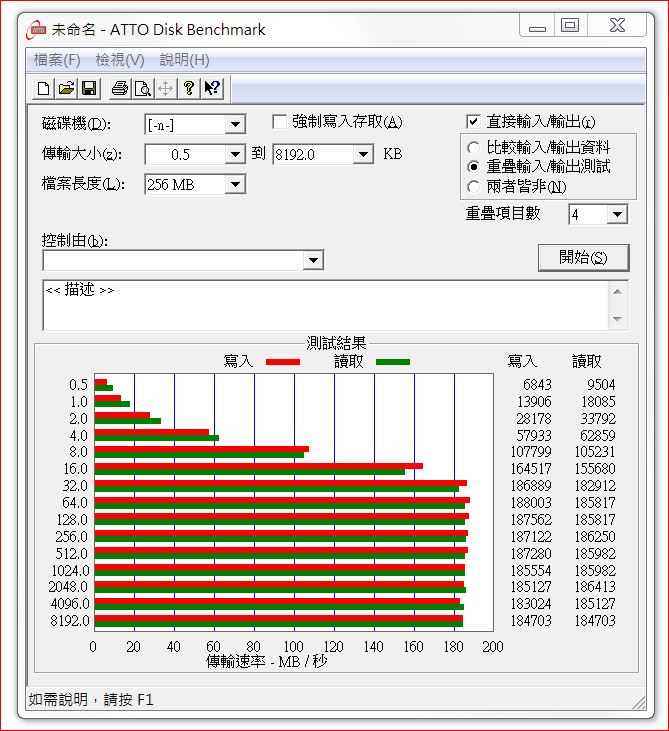The image size is (669, 731).
Task: Click the four-arrow move toolbar icon
Action: (x=166, y=88)
